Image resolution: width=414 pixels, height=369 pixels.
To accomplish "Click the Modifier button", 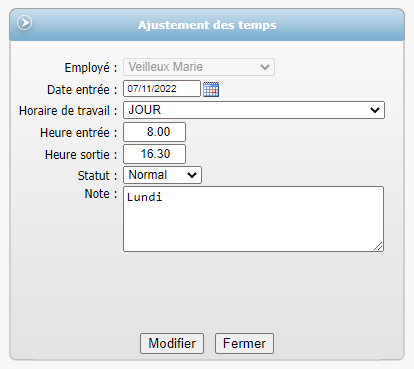I will click(x=172, y=343).
